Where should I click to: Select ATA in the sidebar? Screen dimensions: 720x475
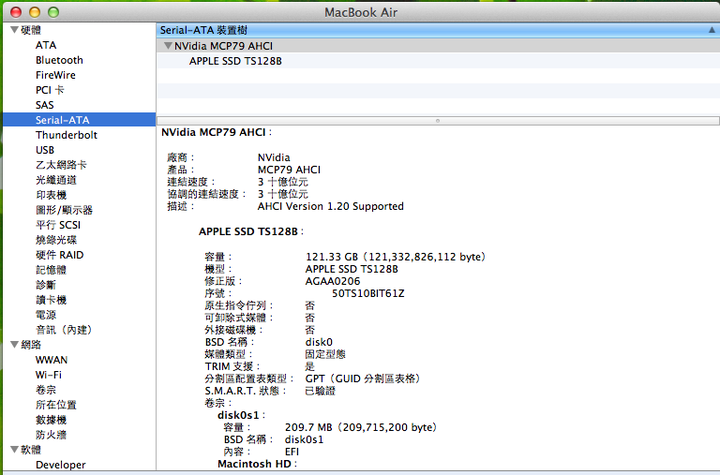(46, 45)
